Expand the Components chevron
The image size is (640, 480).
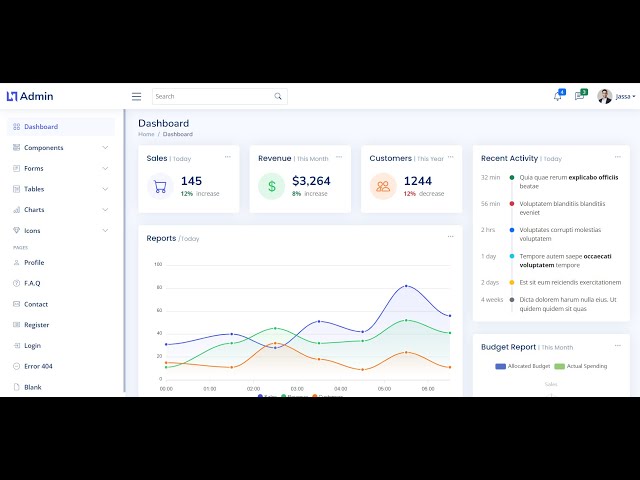pyautogui.click(x=105, y=147)
